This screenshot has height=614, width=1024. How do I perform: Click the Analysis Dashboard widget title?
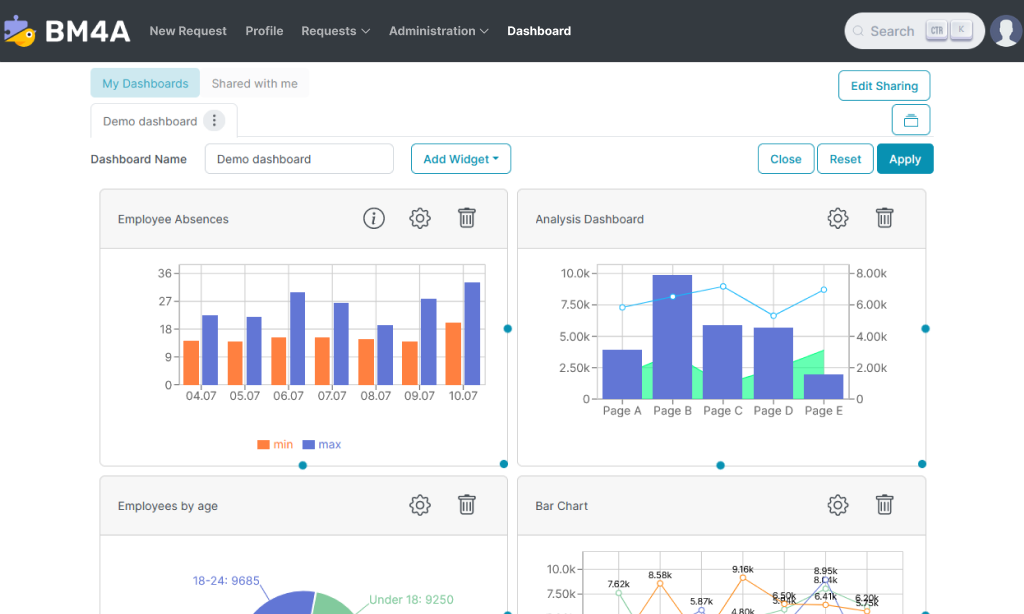pyautogui.click(x=590, y=219)
